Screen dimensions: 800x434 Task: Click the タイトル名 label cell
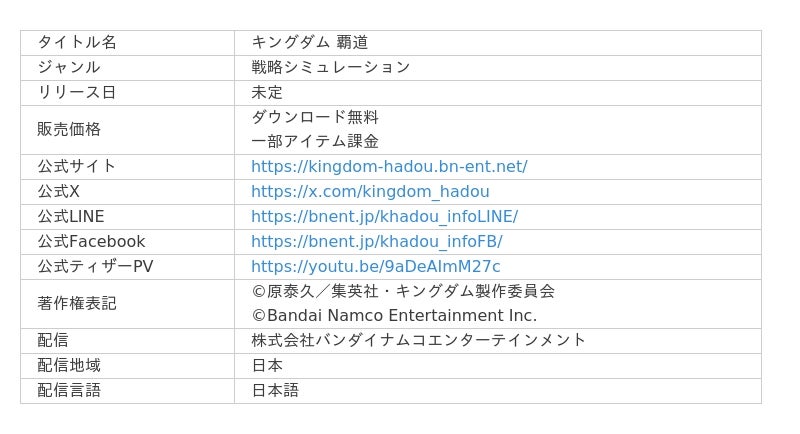tap(77, 43)
